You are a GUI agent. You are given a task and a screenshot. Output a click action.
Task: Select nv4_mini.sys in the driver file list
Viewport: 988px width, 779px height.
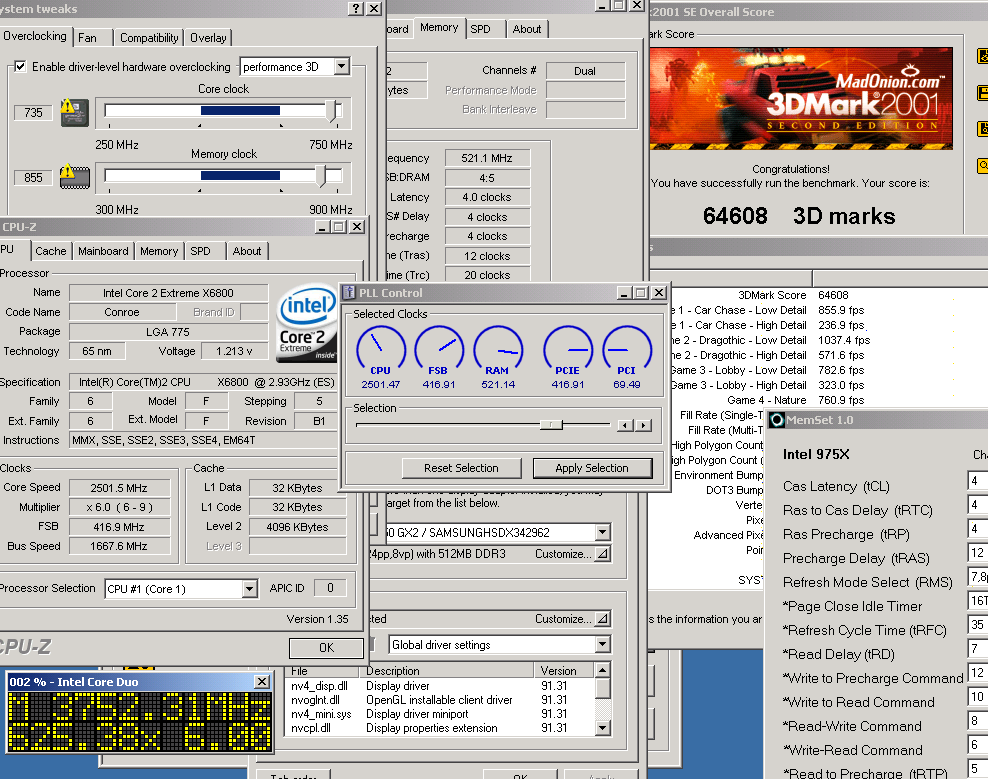(321, 713)
